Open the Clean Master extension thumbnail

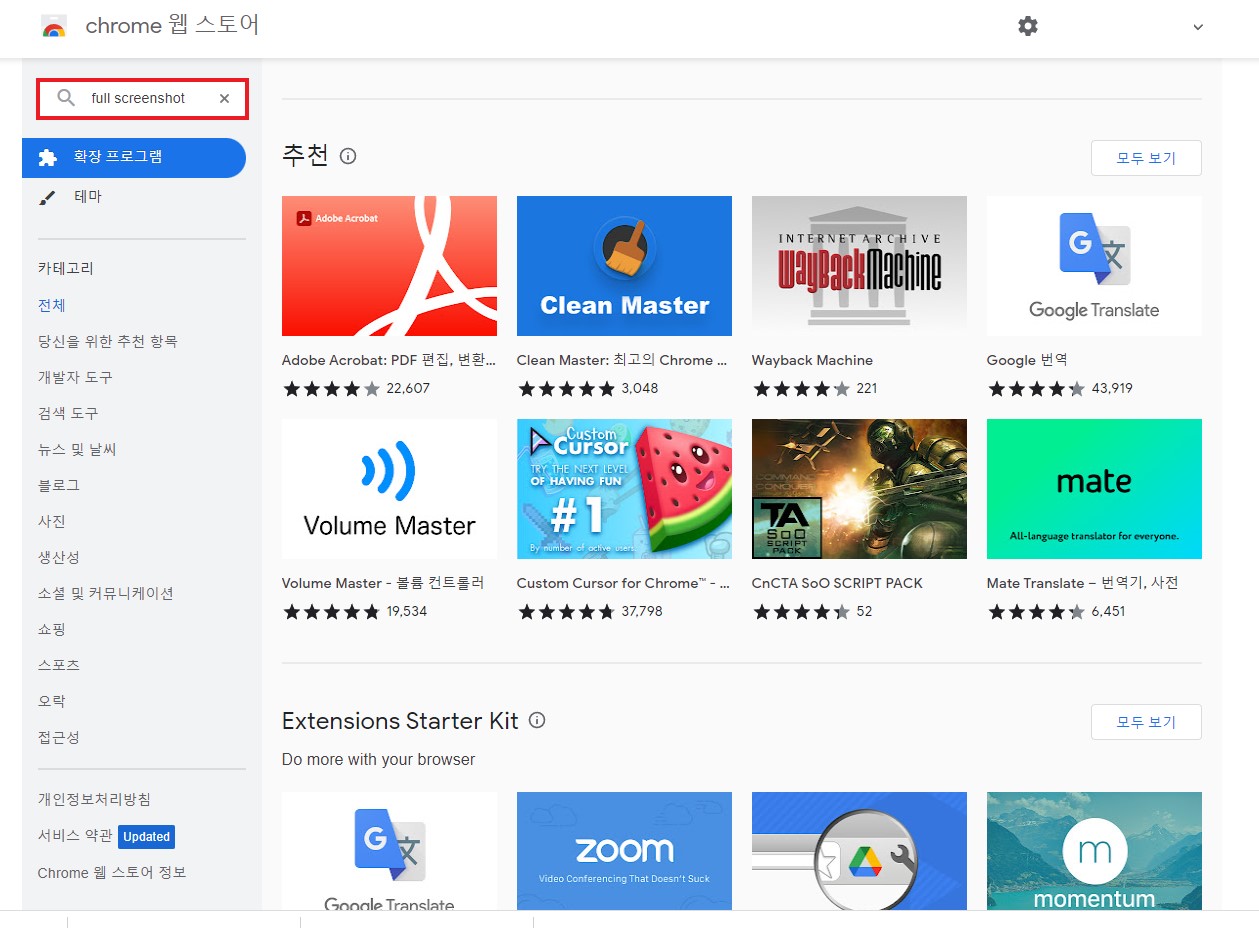click(624, 266)
